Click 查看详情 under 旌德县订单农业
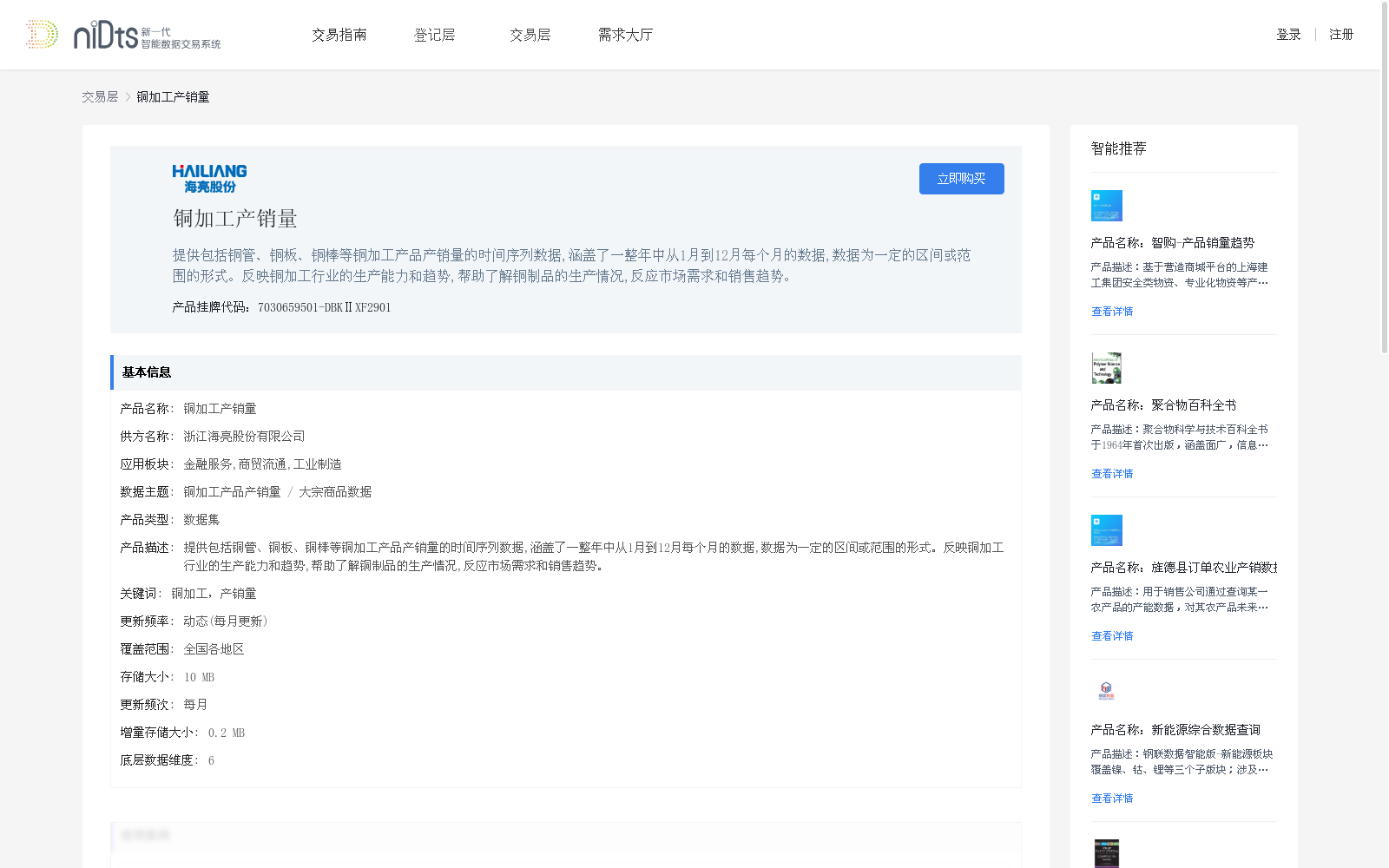Image resolution: width=1389 pixels, height=868 pixels. click(1112, 636)
